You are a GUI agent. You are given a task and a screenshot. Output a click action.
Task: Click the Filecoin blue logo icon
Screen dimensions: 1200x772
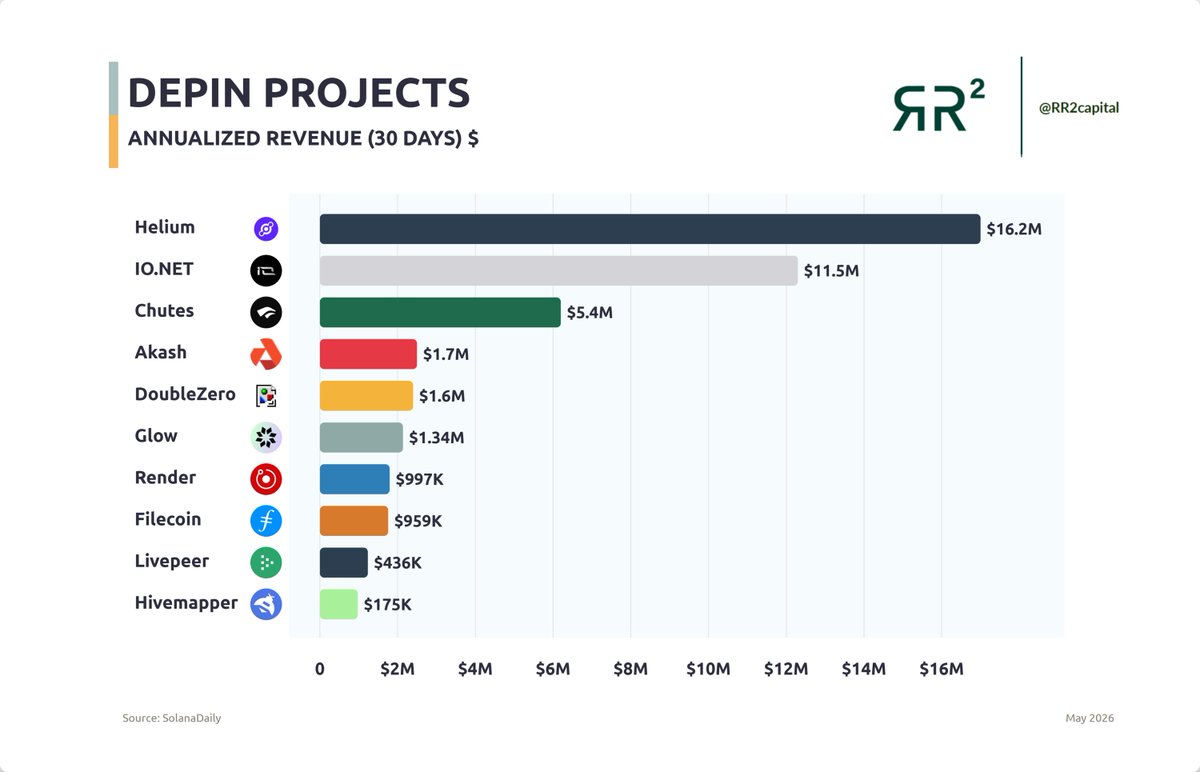[266, 521]
